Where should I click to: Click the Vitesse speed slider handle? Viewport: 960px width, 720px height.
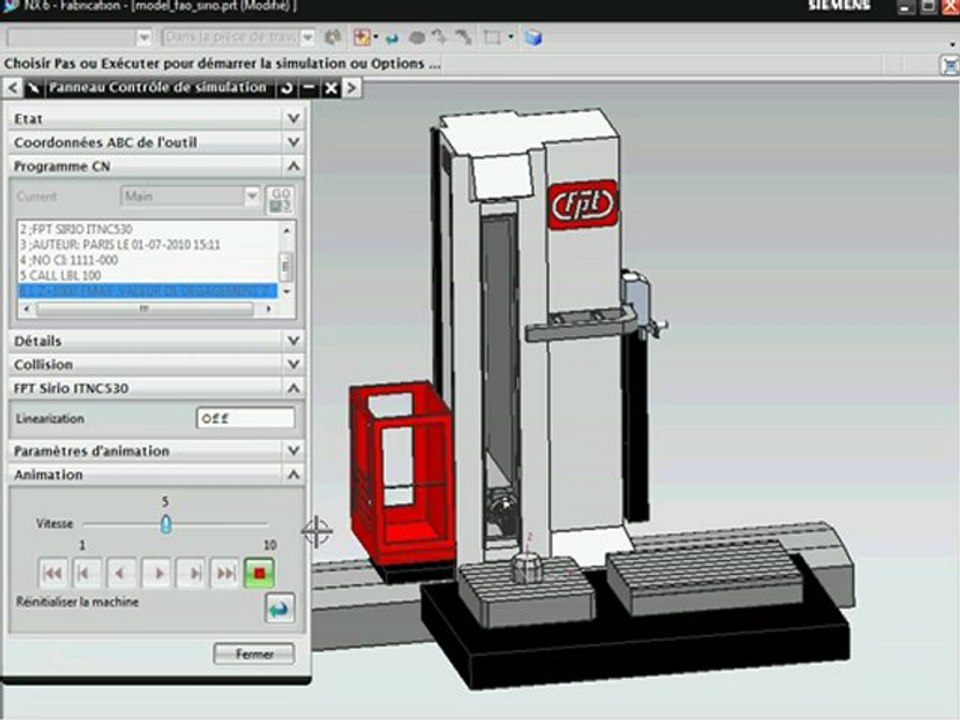click(165, 524)
